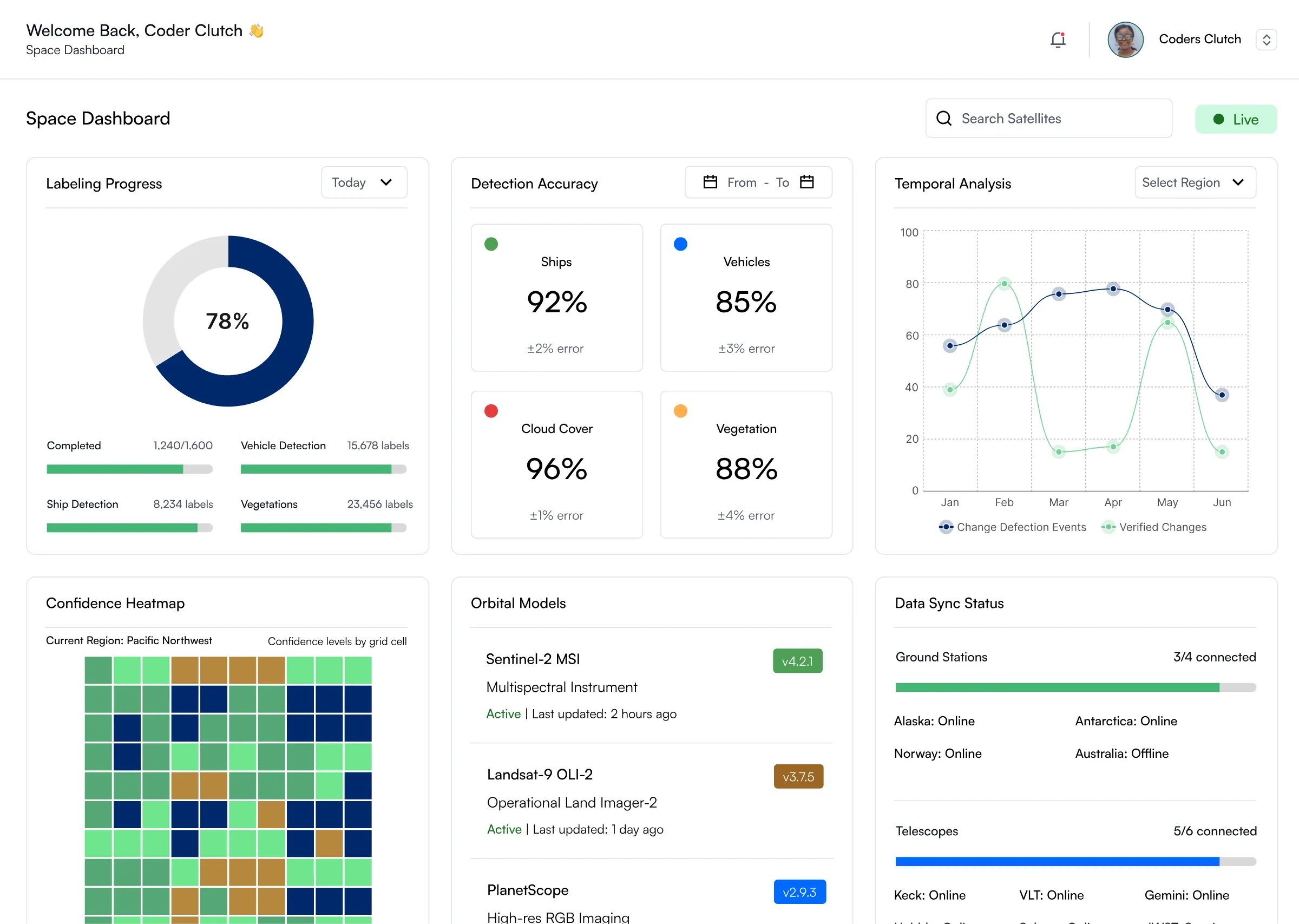The width and height of the screenshot is (1299, 924).
Task: Click the Telescopes connection progress bar
Action: click(x=1075, y=861)
